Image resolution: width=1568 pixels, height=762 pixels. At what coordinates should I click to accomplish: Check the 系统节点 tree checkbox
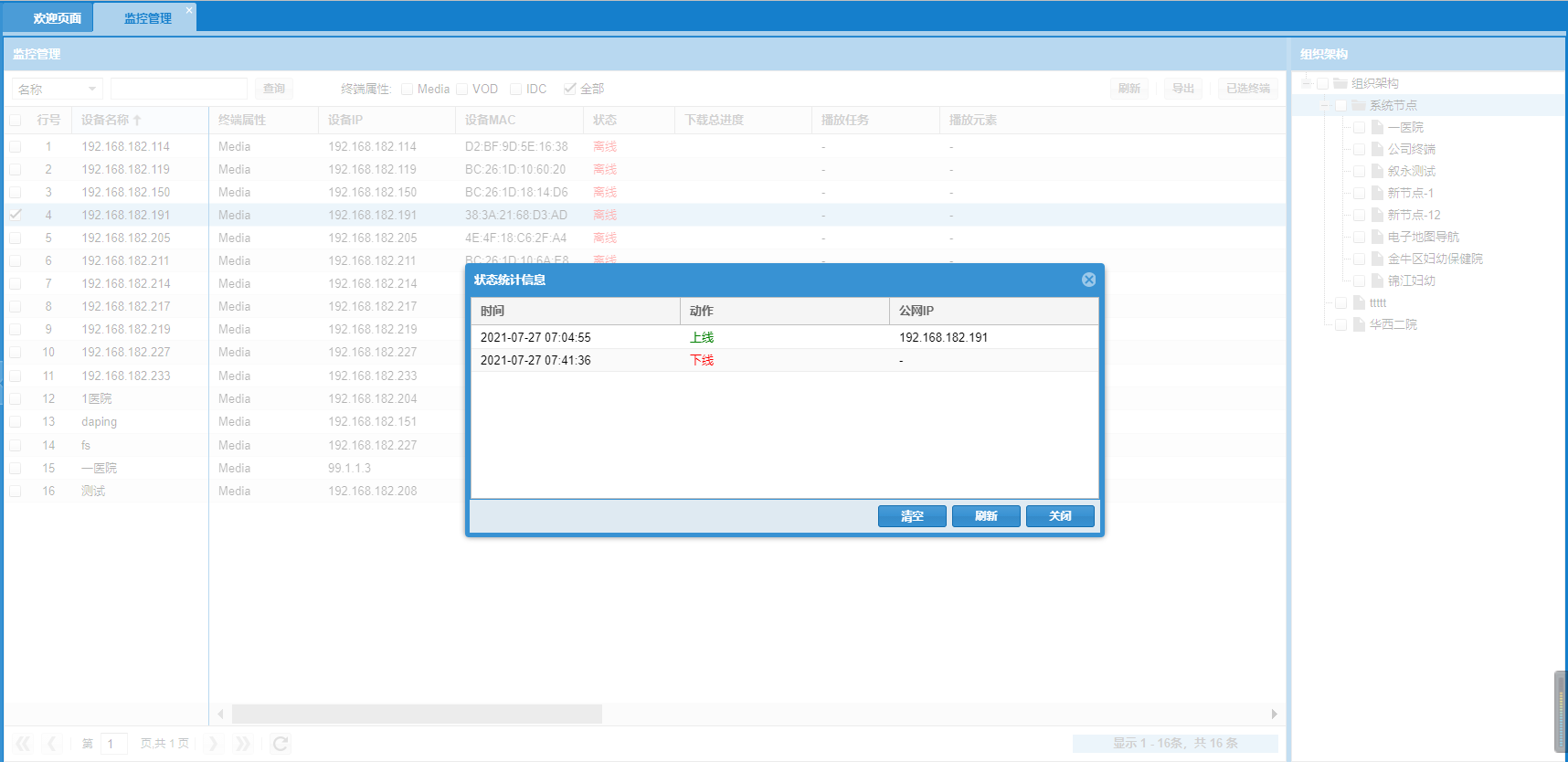point(1341,105)
